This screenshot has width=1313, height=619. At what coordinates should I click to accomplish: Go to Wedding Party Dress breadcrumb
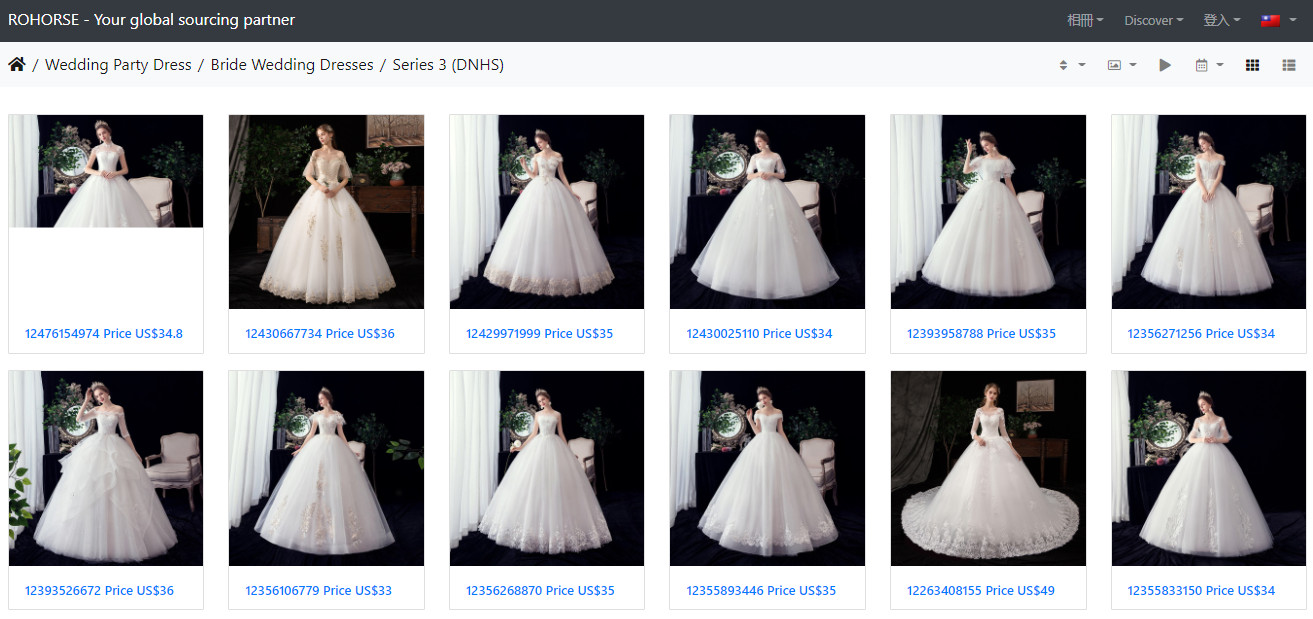coord(118,65)
